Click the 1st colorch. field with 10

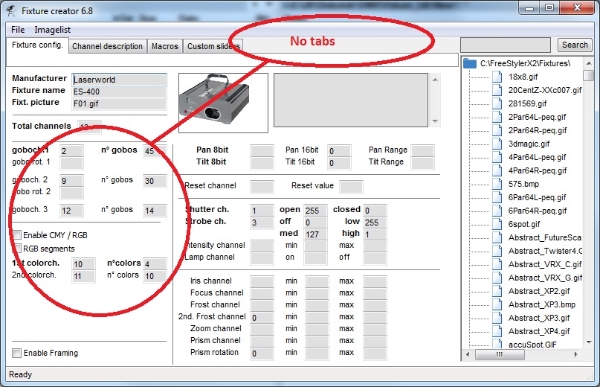point(83,264)
